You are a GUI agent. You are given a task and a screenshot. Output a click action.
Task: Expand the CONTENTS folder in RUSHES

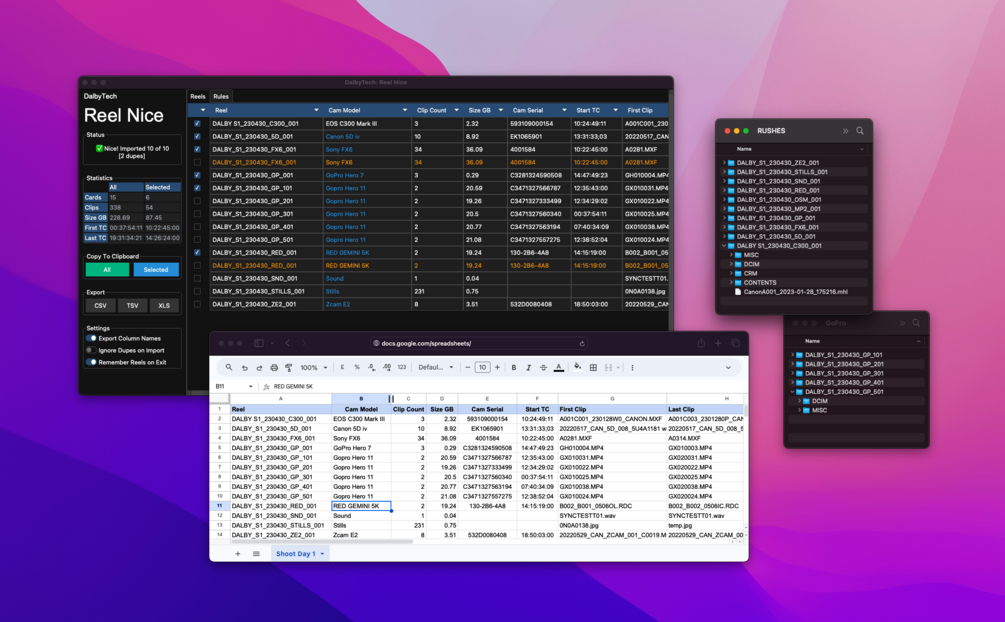(x=731, y=282)
